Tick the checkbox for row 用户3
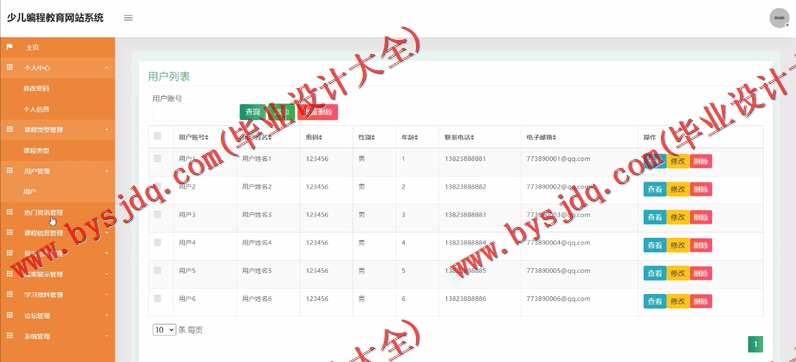Screen dimensions: 796x362 point(157,215)
